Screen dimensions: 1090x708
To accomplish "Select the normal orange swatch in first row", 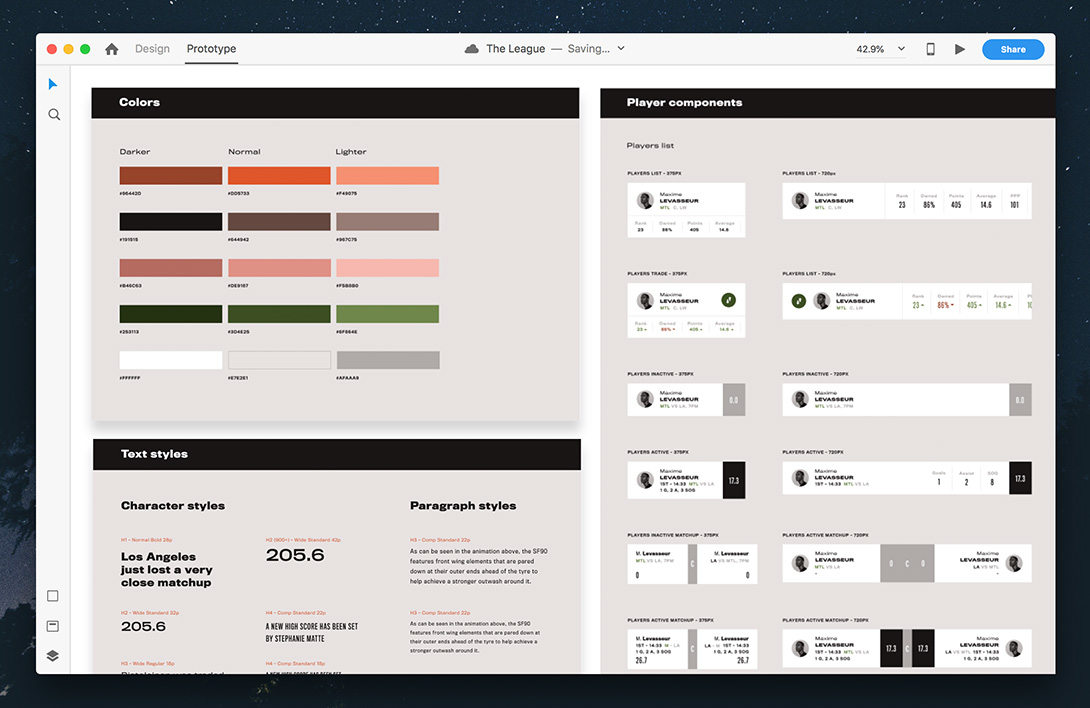I will tap(279, 175).
